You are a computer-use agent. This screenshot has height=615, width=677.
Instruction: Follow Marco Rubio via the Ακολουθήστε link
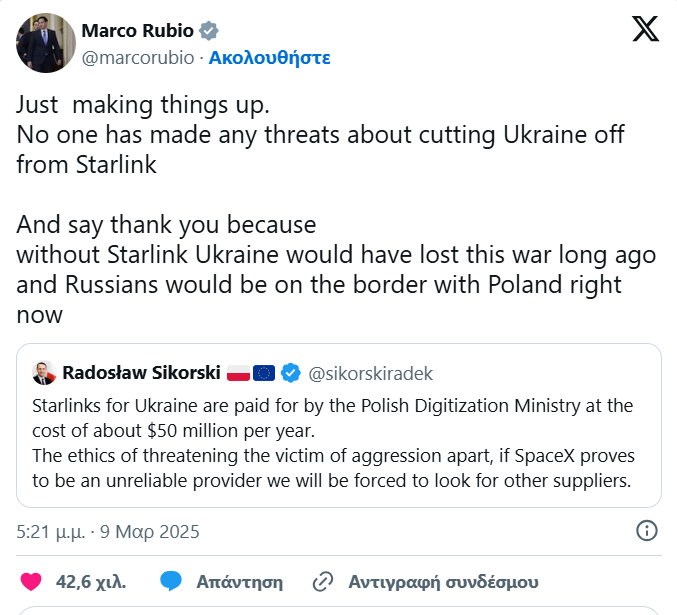(269, 57)
